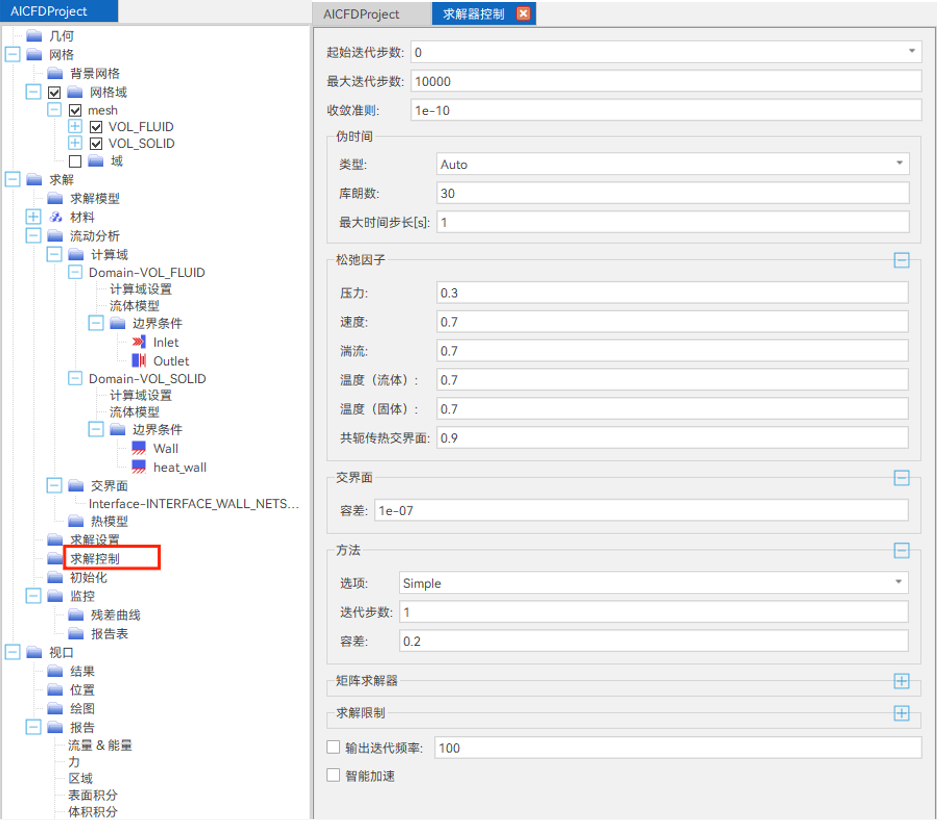Collapse the 松弛因子 section
939x820 pixels.
point(900,260)
